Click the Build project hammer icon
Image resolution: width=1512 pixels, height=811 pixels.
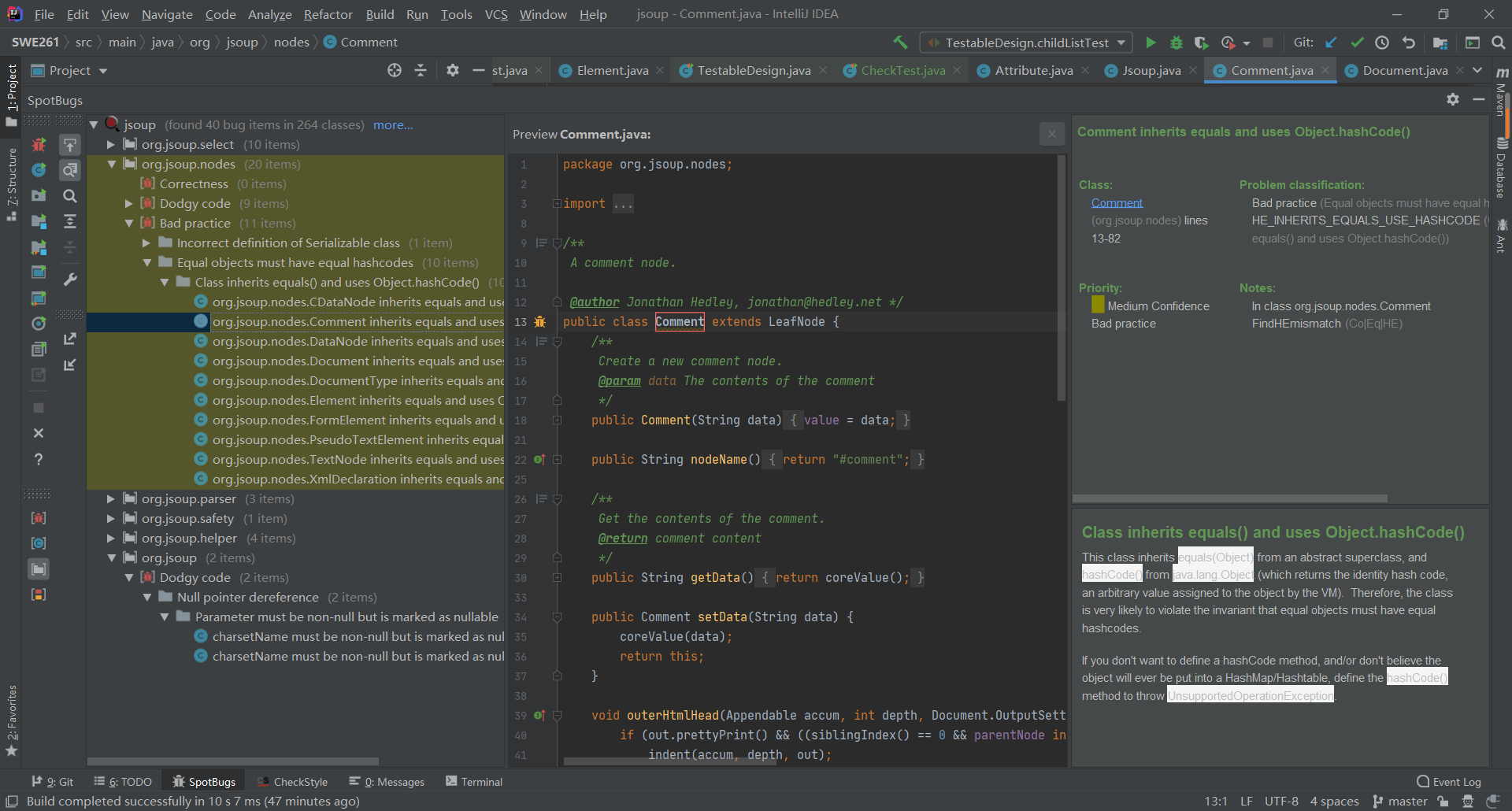tap(900, 43)
